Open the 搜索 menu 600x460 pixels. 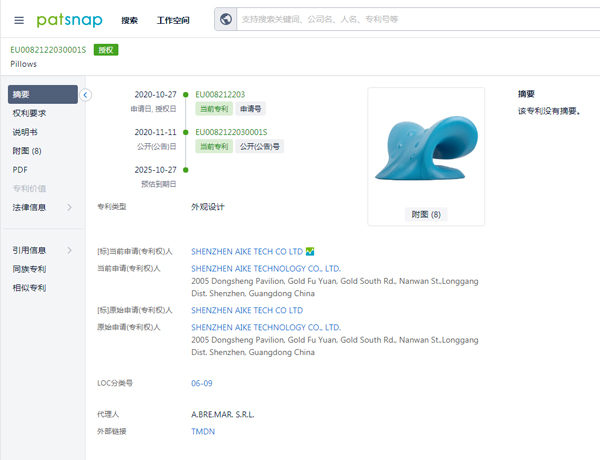point(129,20)
